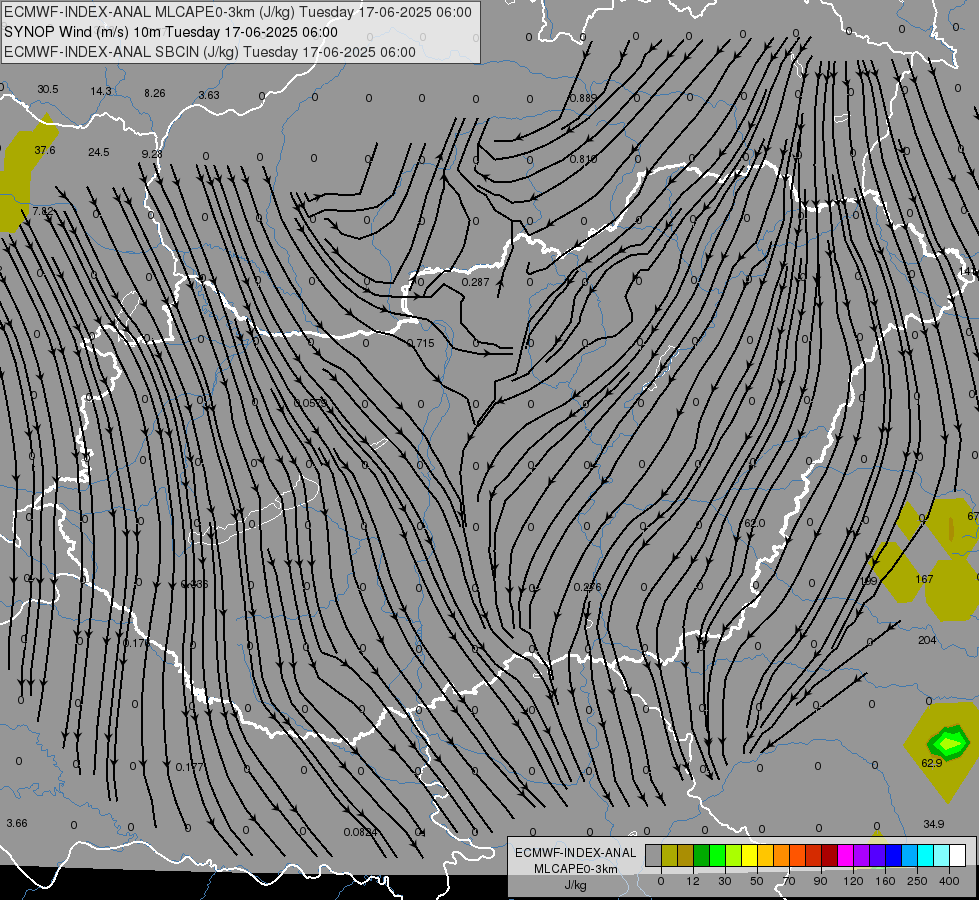
Task: Click the legend tick label '70'
Action: click(789, 881)
